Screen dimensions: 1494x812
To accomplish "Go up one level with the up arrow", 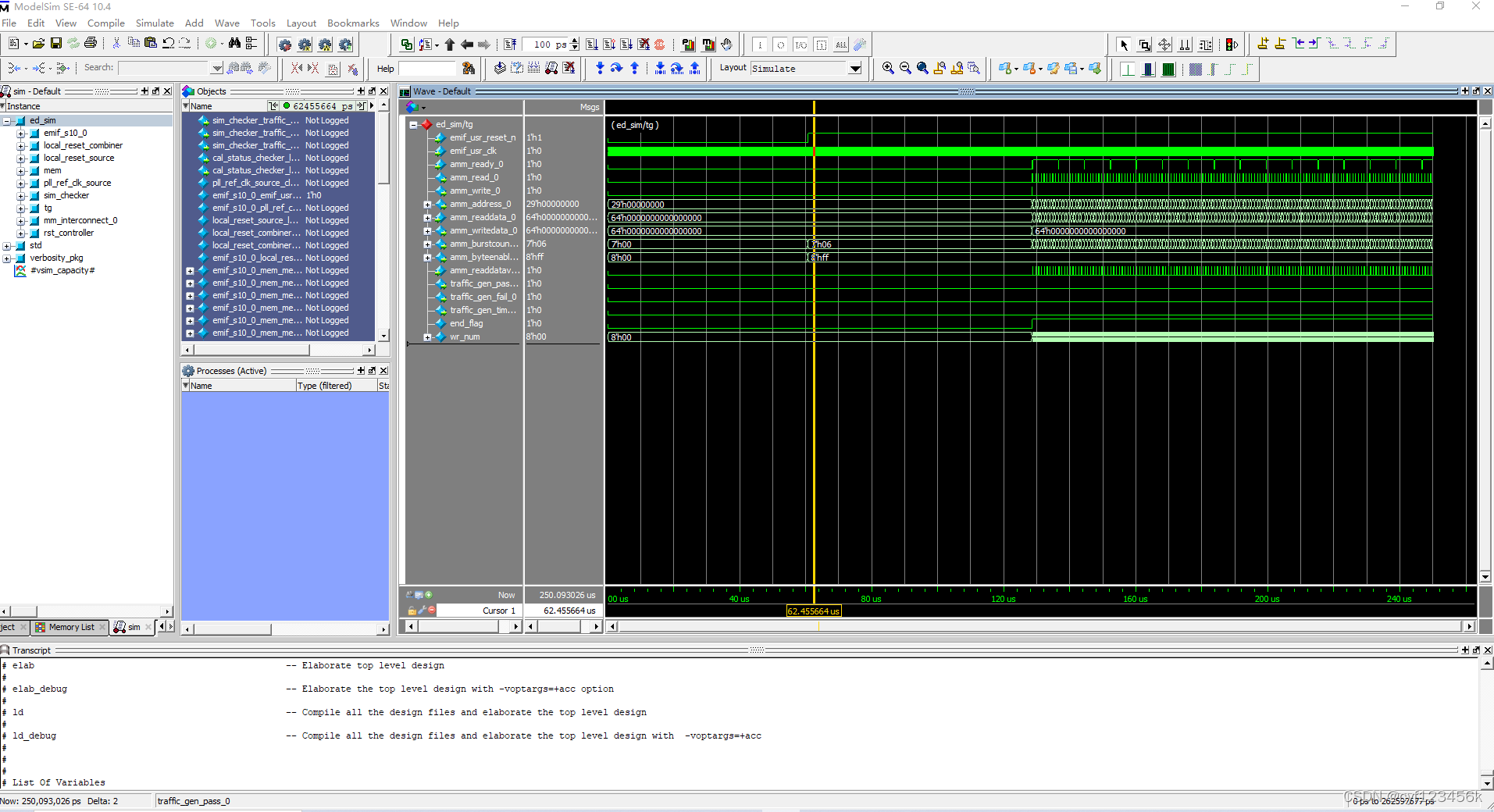I will [450, 45].
